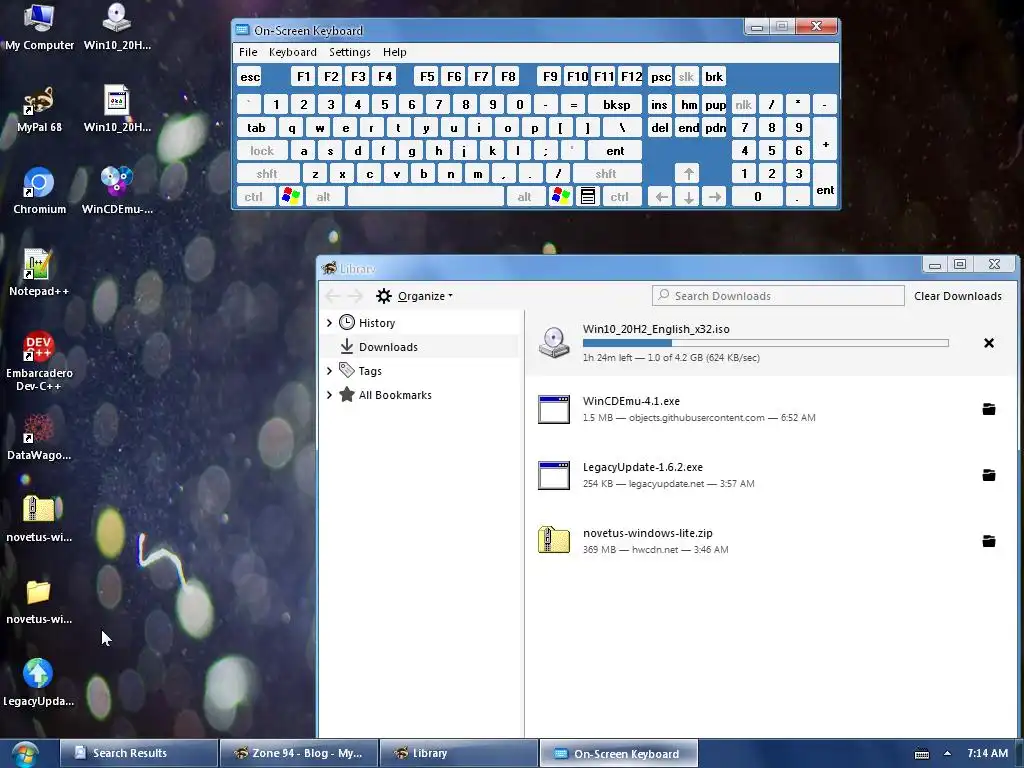The width and height of the screenshot is (1024, 768).
Task: Select Downloads in Library sidebar
Action: click(421, 347)
